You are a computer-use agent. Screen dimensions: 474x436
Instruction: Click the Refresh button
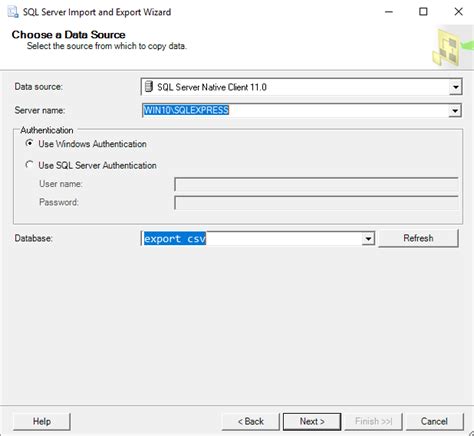tap(418, 238)
